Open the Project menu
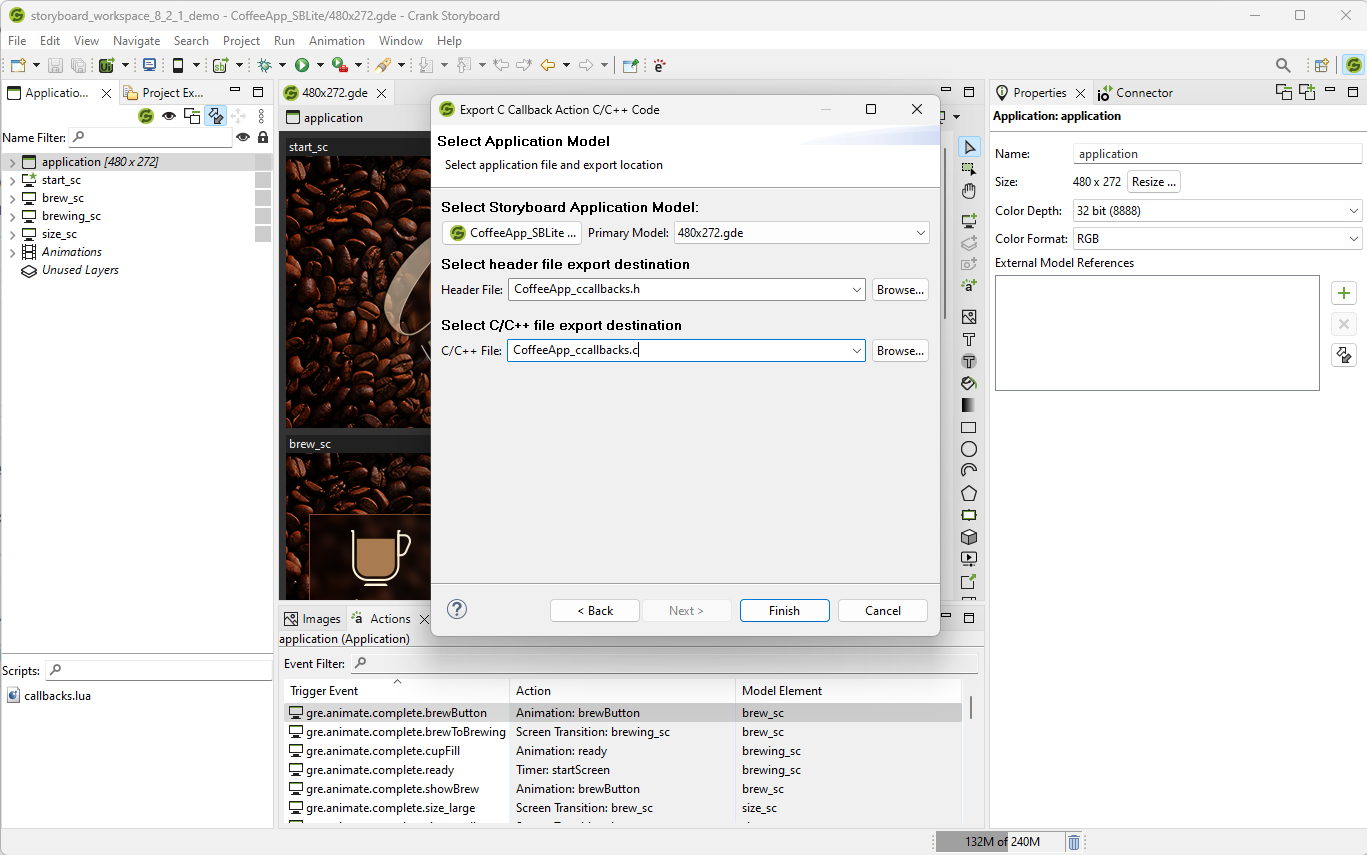1367x855 pixels. 241,41
